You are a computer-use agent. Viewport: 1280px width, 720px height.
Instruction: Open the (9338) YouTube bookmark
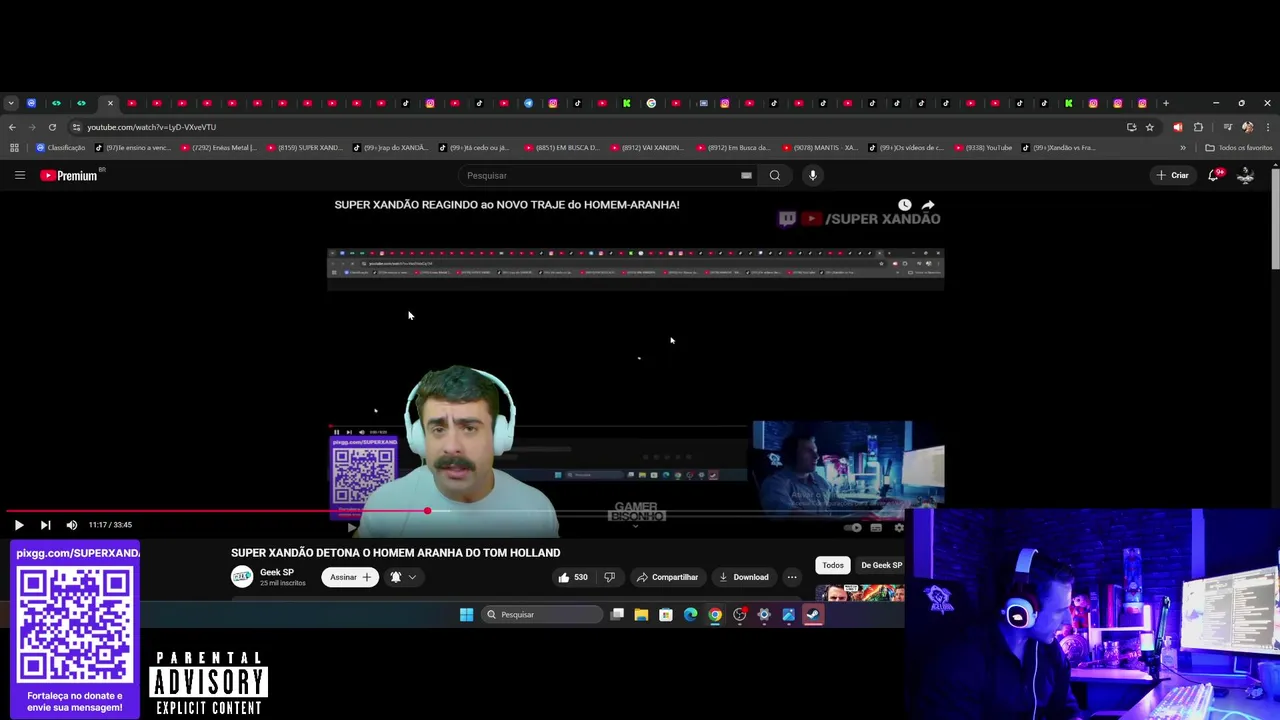984,148
